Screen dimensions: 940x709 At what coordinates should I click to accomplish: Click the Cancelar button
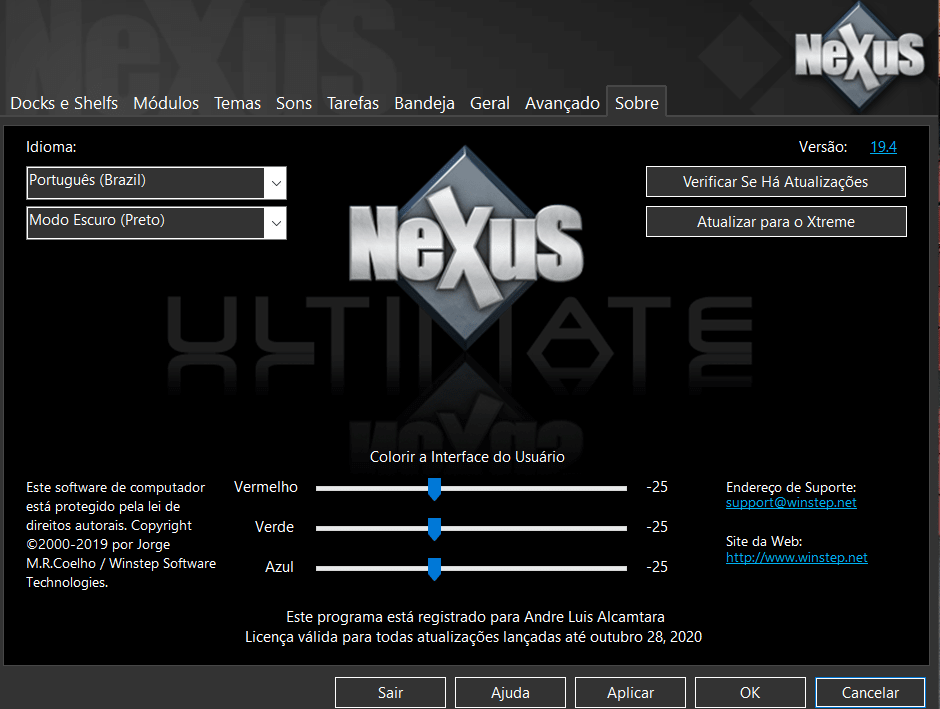[869, 692]
